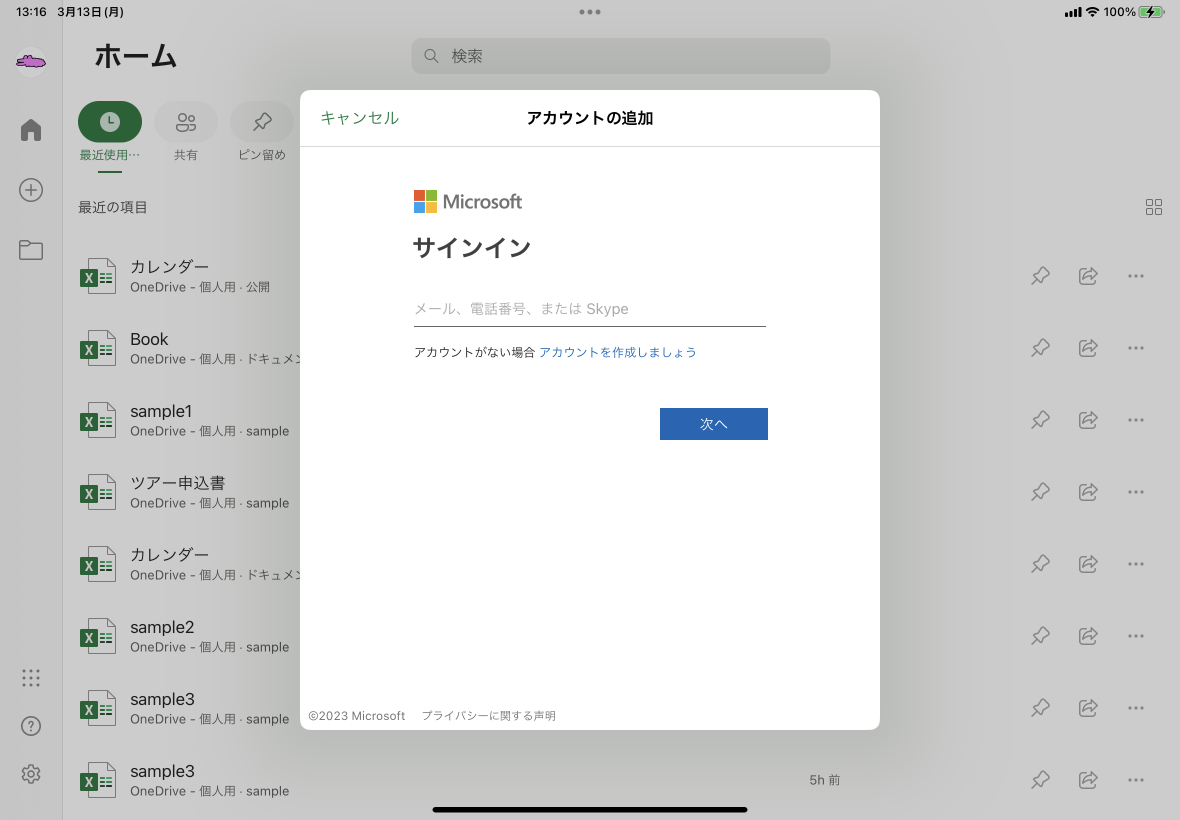Pin the sample2 workbook

point(1040,636)
